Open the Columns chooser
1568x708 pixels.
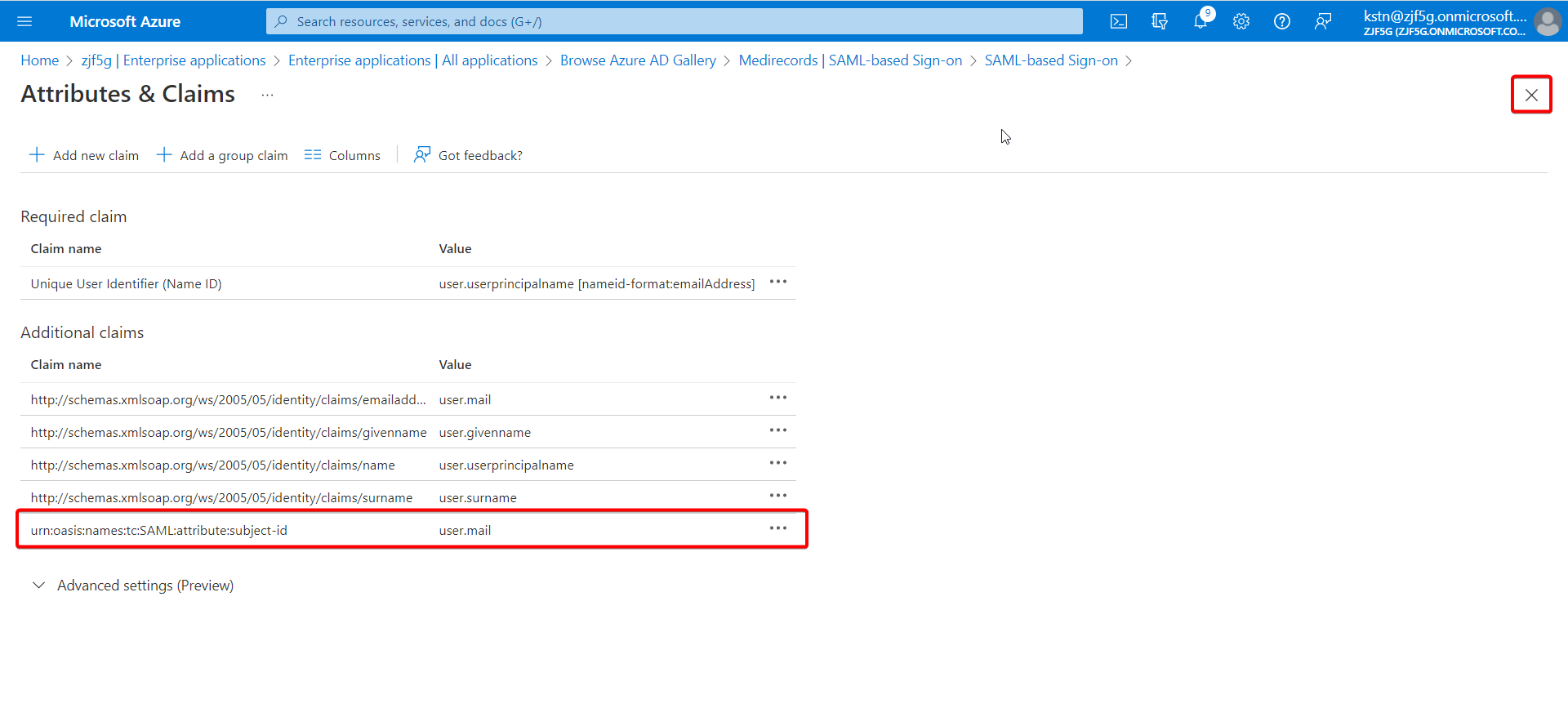click(x=342, y=155)
